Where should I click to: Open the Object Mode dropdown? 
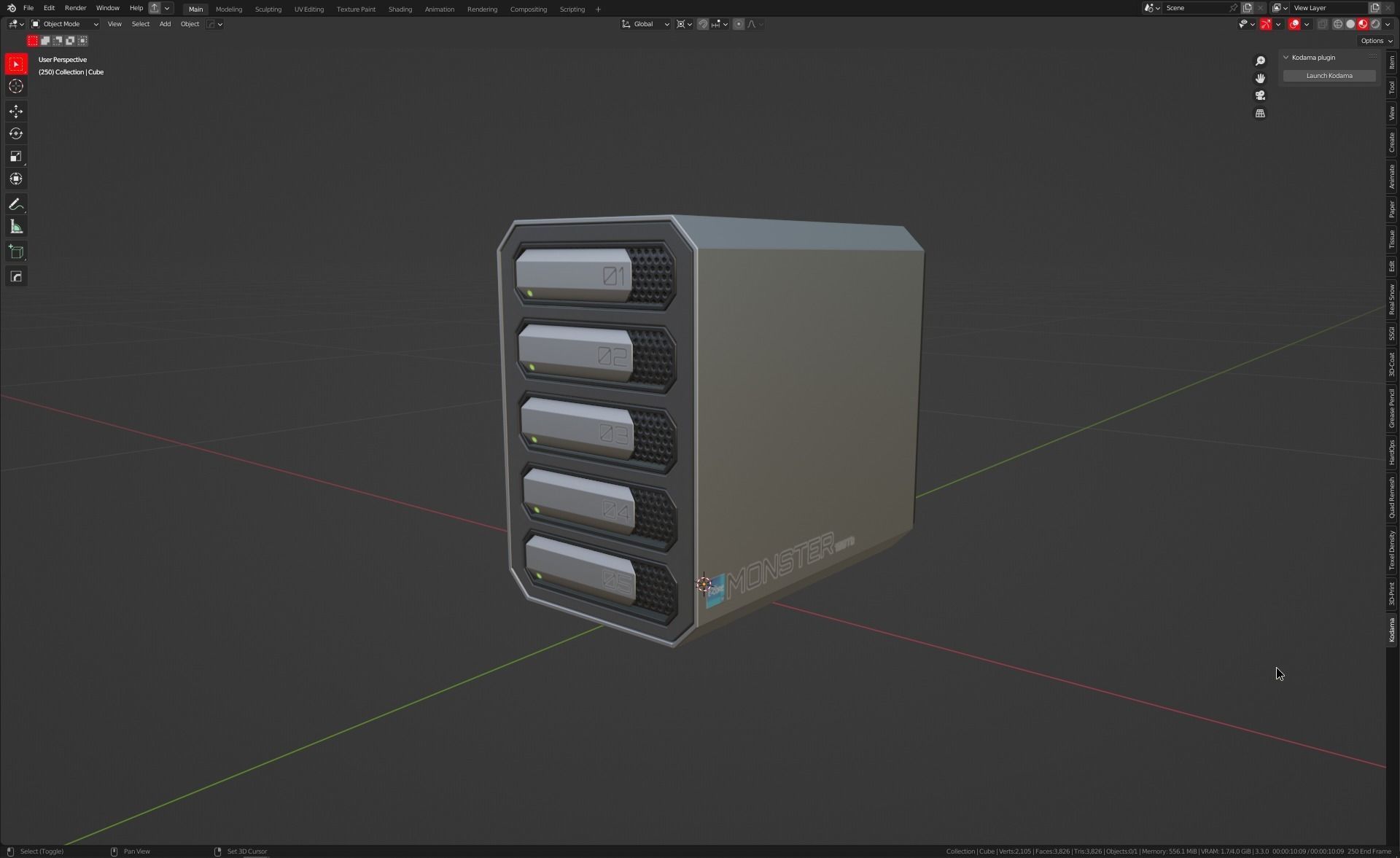pos(64,24)
